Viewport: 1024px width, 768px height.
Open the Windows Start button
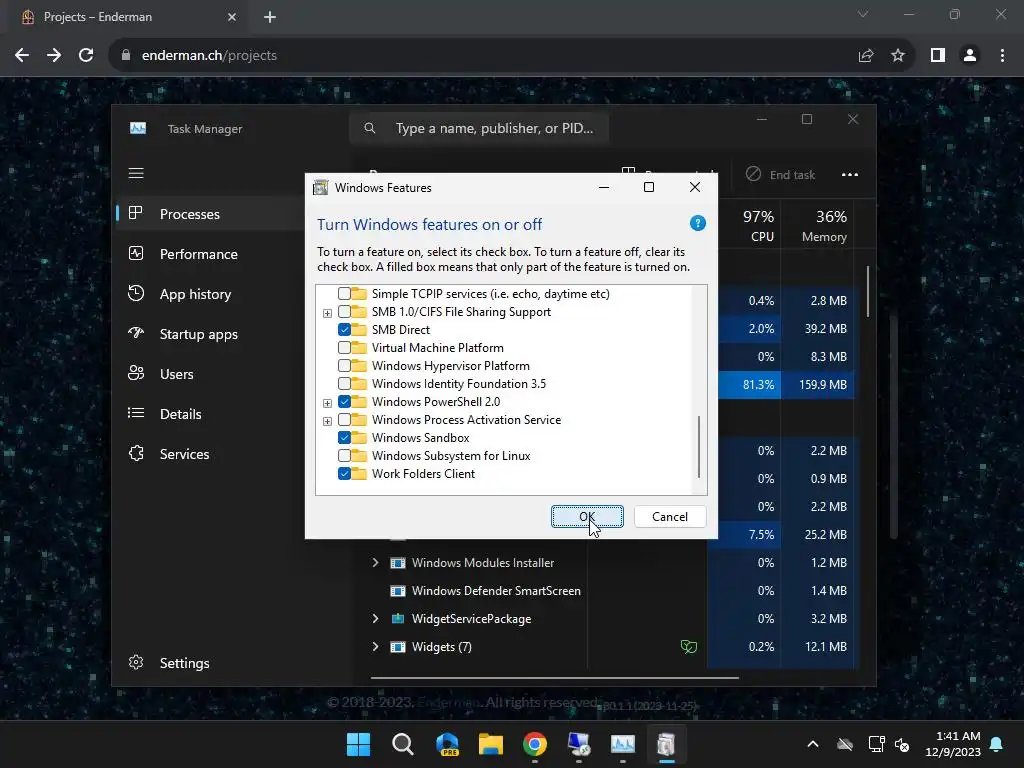click(358, 744)
